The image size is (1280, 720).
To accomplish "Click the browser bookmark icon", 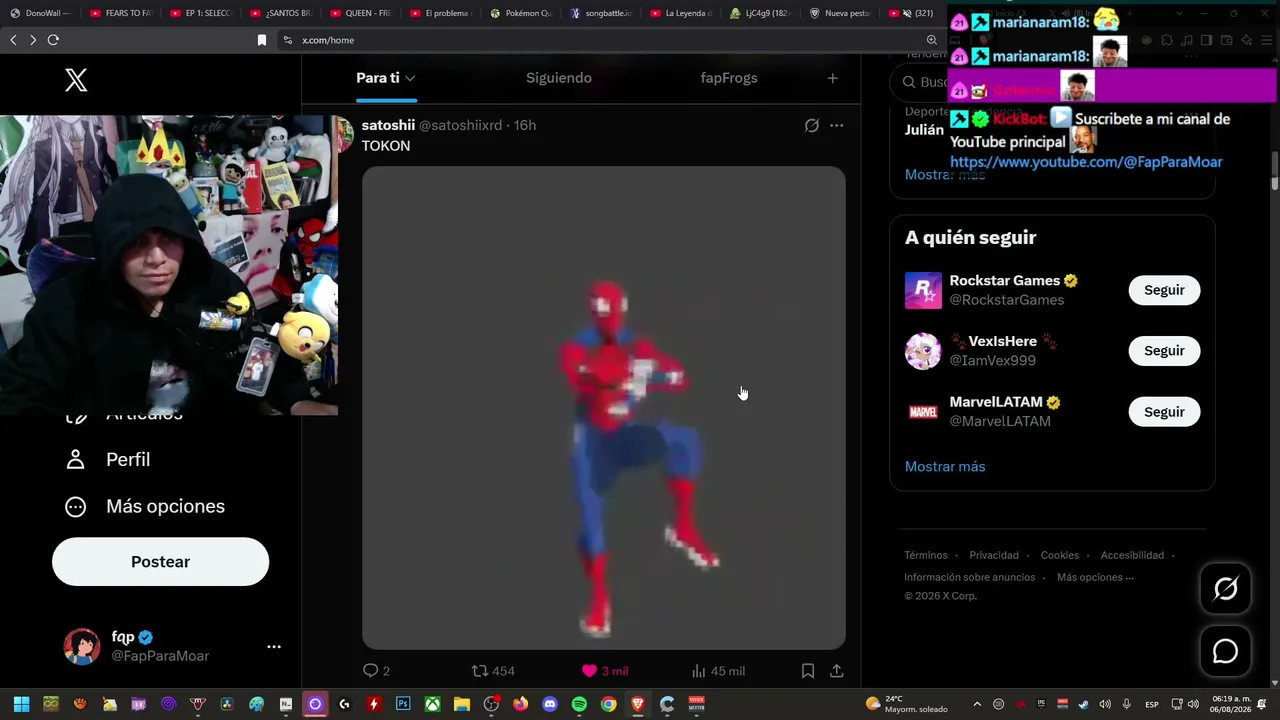I will [x=262, y=40].
